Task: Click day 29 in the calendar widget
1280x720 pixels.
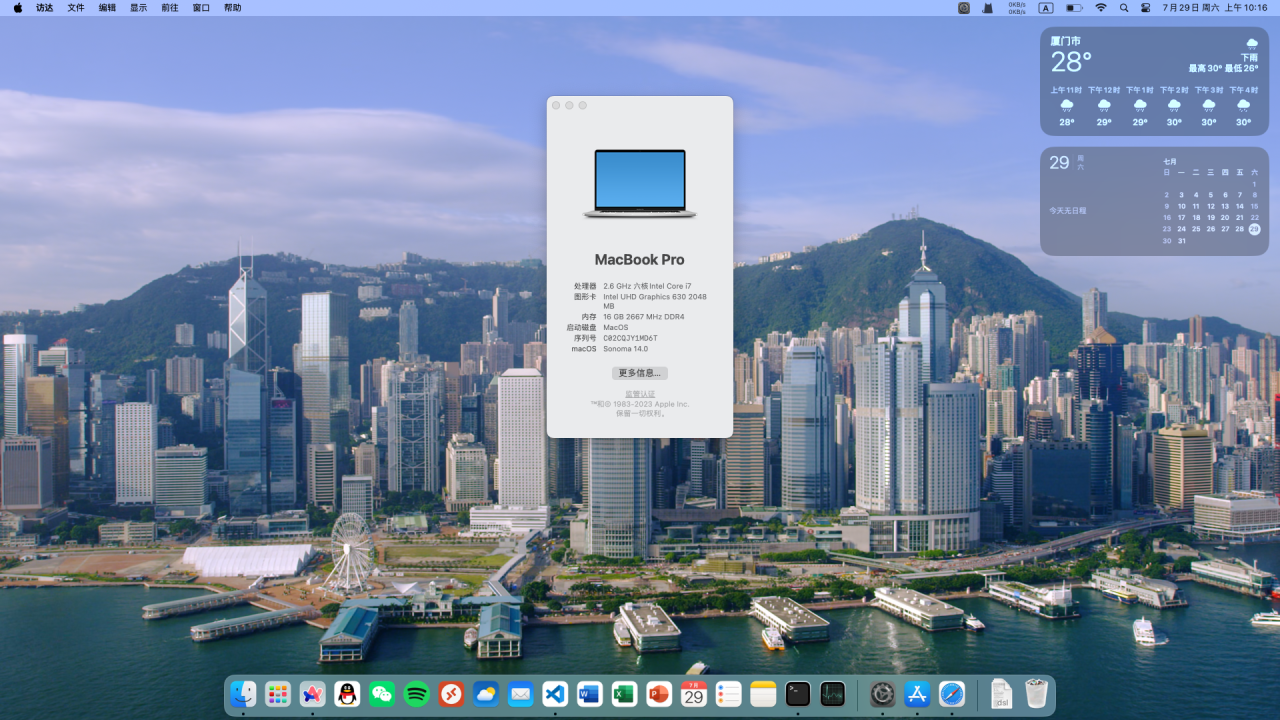Action: click(1254, 229)
